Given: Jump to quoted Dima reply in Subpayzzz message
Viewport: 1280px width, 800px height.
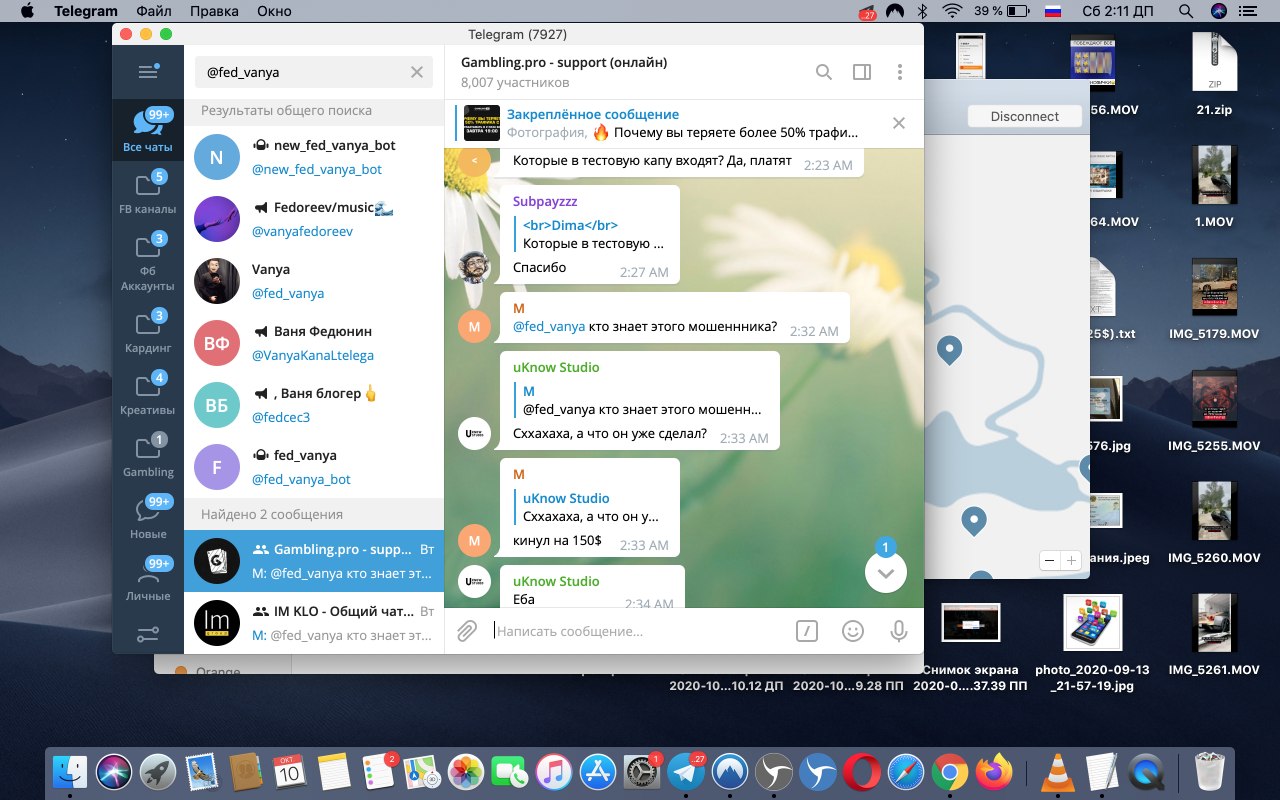Looking at the screenshot, I should (592, 234).
